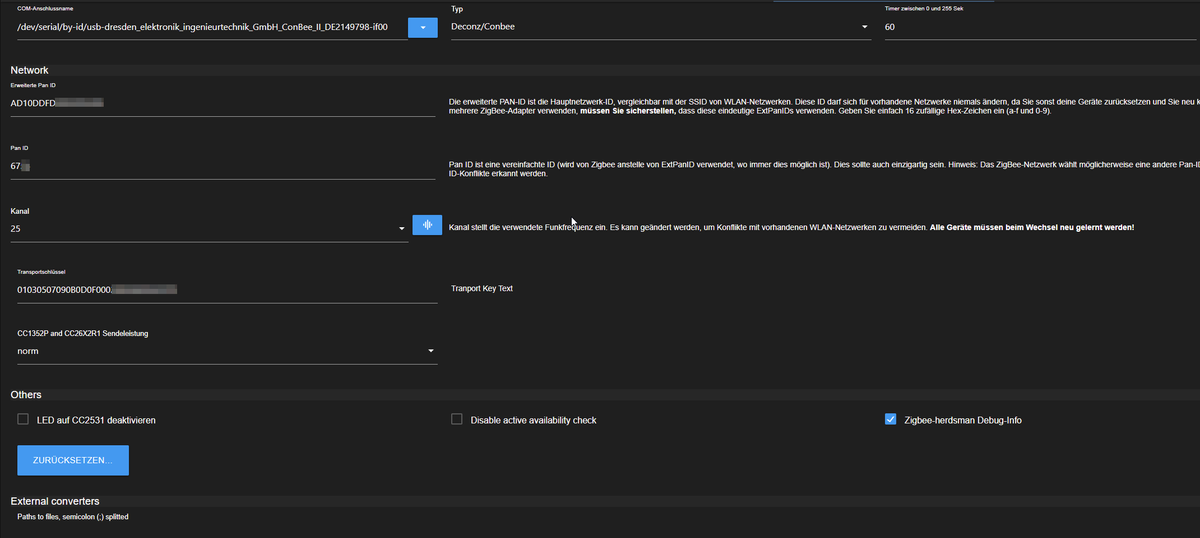The width and height of the screenshot is (1200, 538).
Task: Click the Pan ID input field
Action: point(224,166)
